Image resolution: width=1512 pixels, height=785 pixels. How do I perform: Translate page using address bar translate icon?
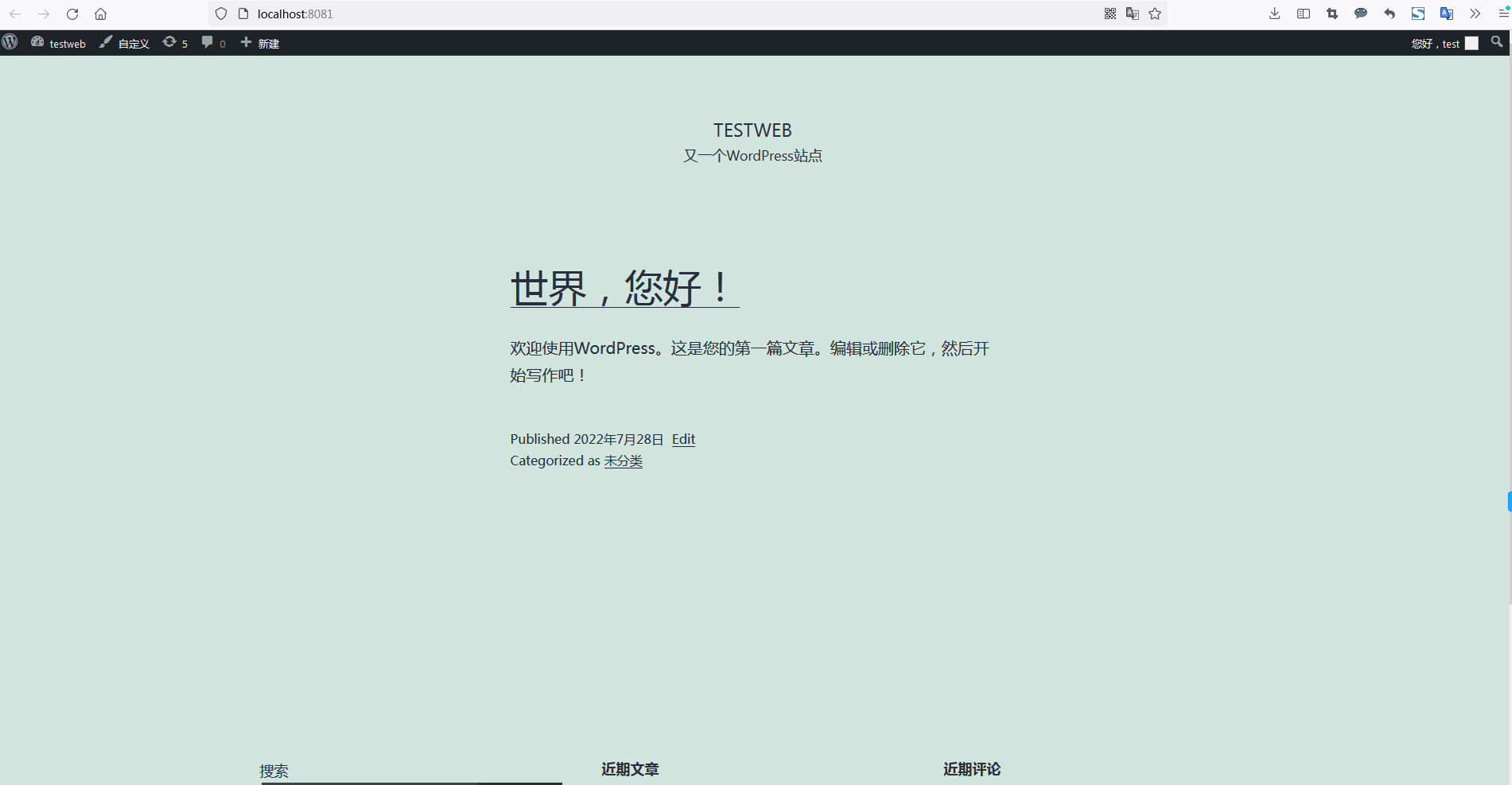[x=1133, y=14]
